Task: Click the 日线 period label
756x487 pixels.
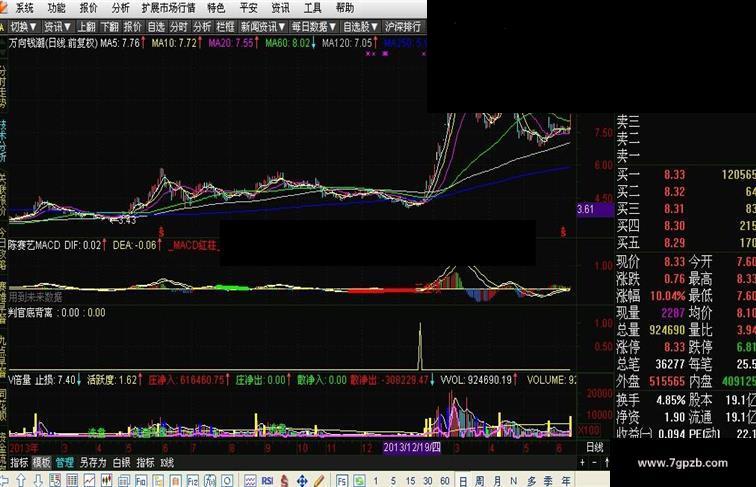Action: tap(594, 447)
